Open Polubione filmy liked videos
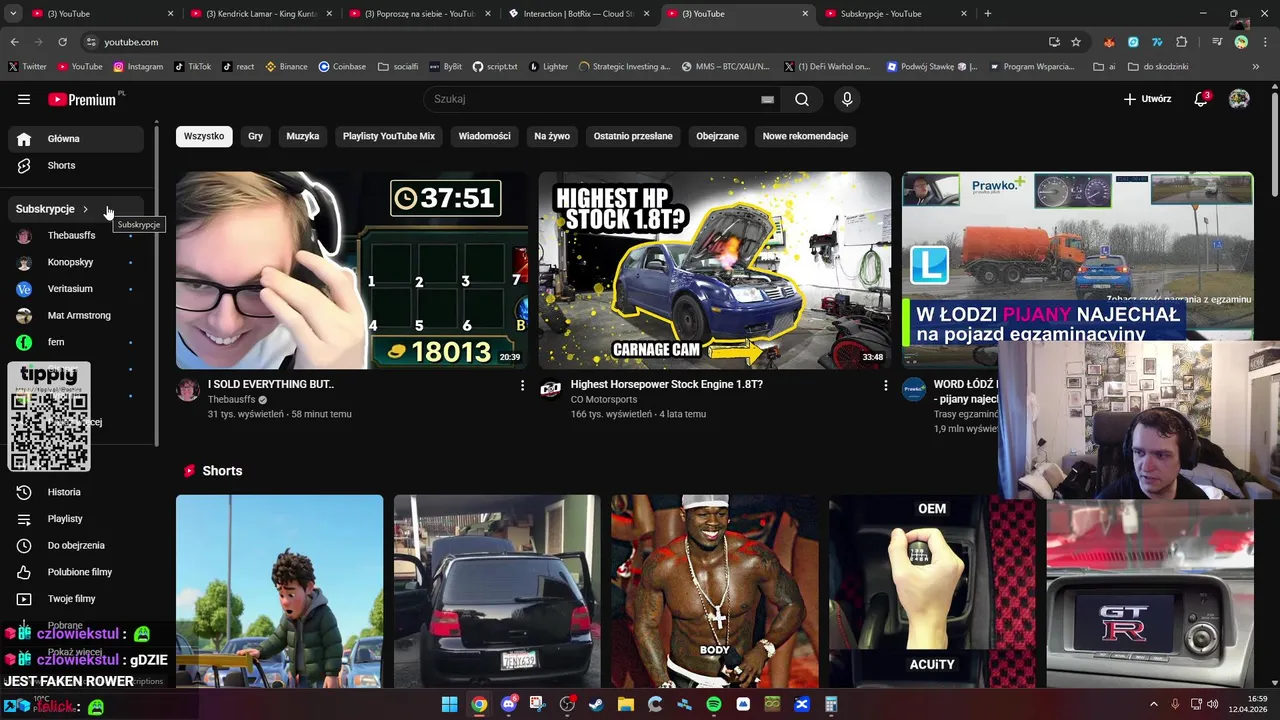 [75, 572]
